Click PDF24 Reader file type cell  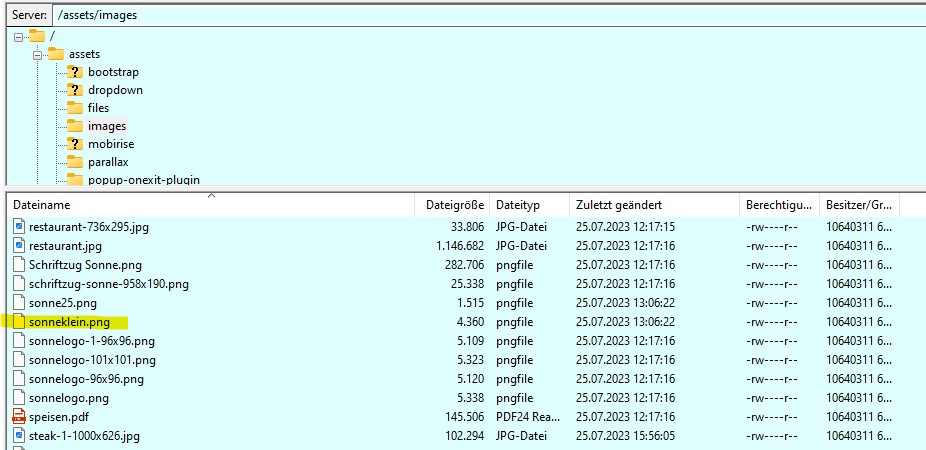point(527,417)
